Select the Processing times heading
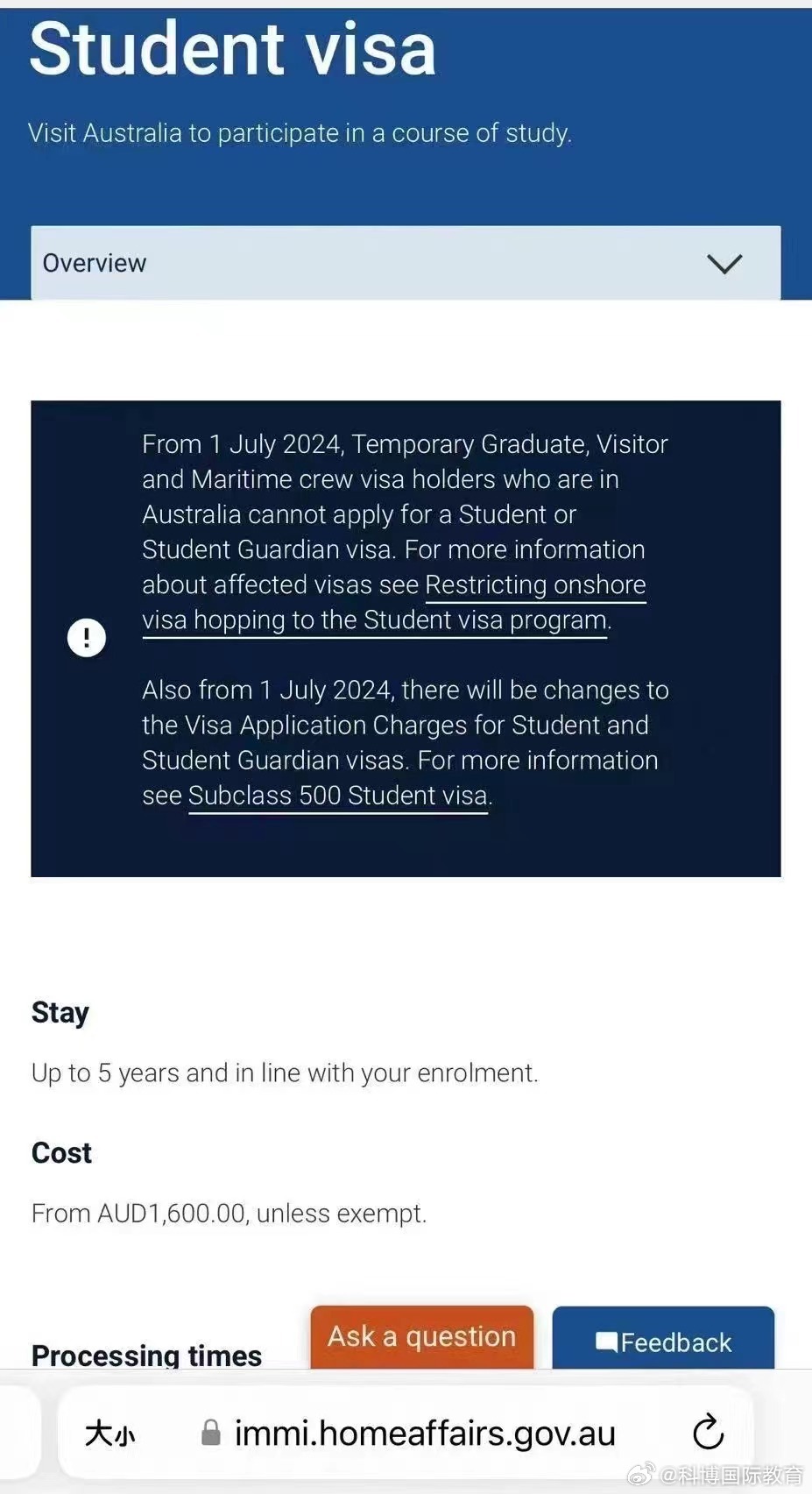This screenshot has width=812, height=1494. [146, 1356]
